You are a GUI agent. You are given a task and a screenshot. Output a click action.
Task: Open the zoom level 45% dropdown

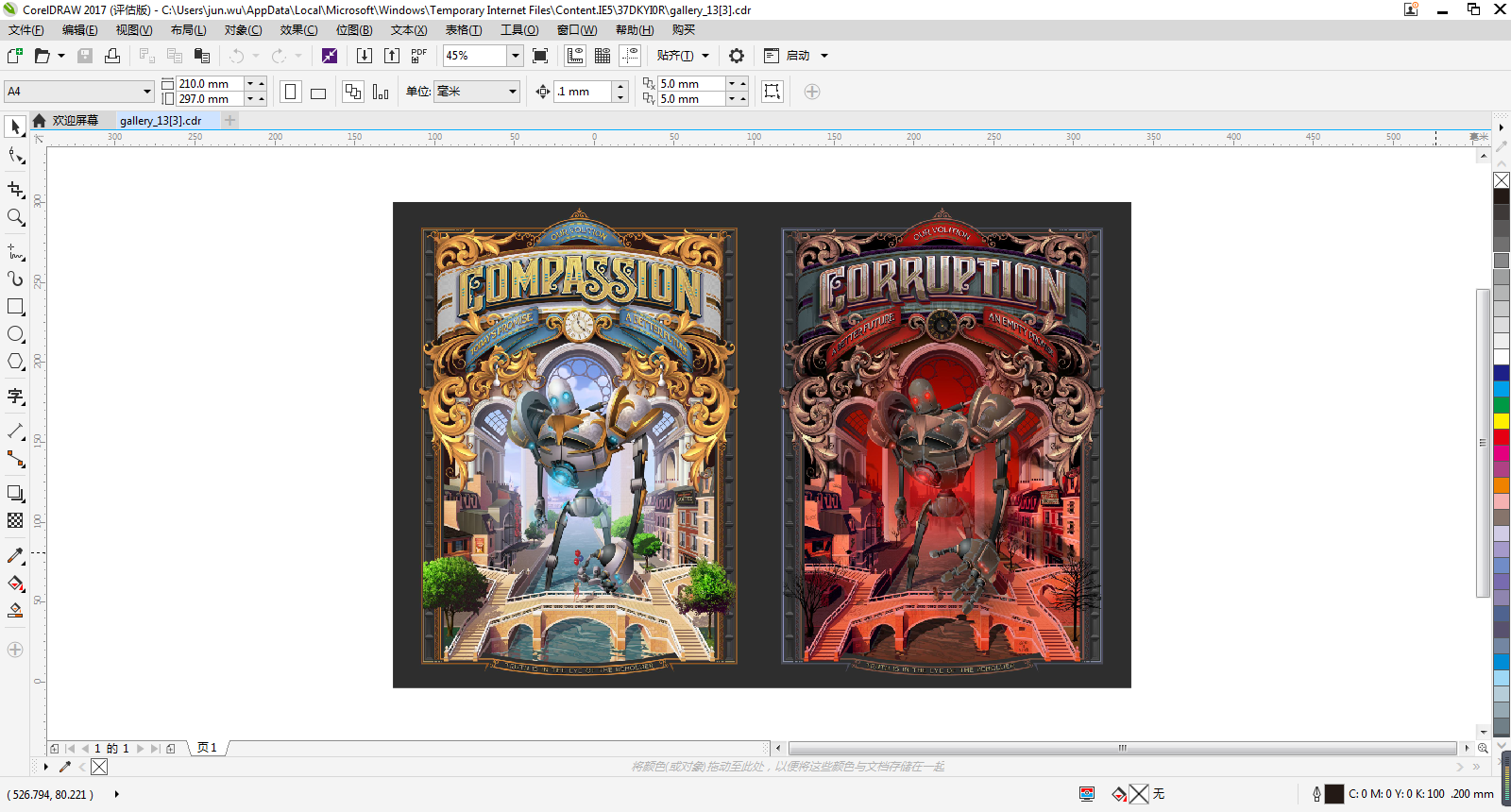[x=516, y=56]
